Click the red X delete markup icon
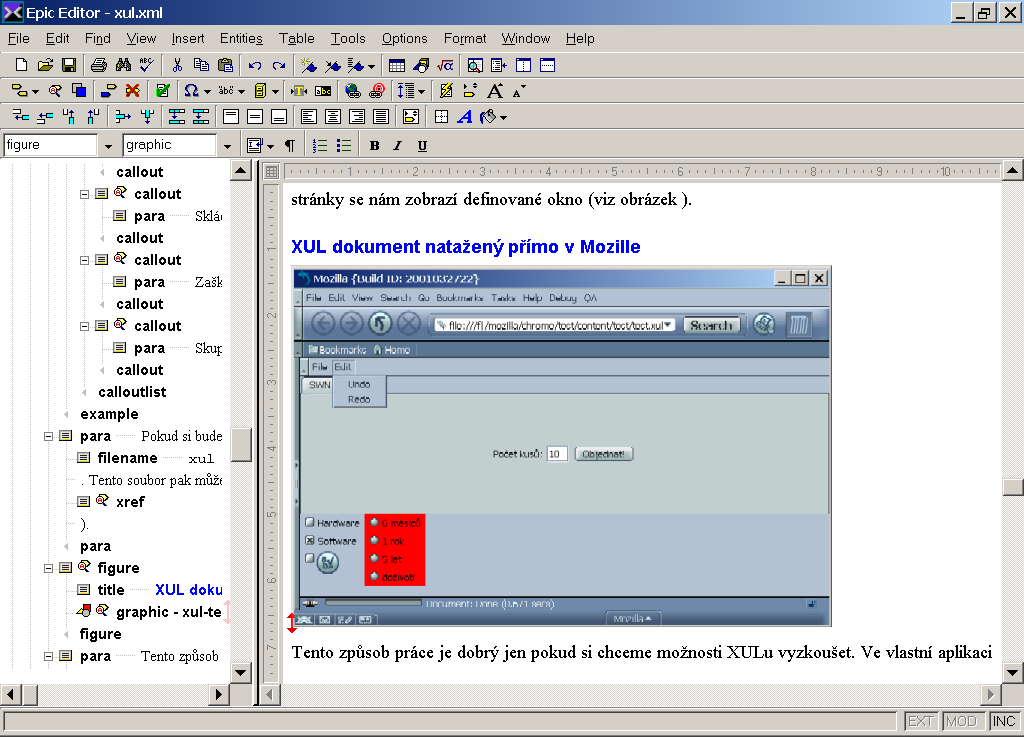This screenshot has height=737, width=1024. point(133,91)
